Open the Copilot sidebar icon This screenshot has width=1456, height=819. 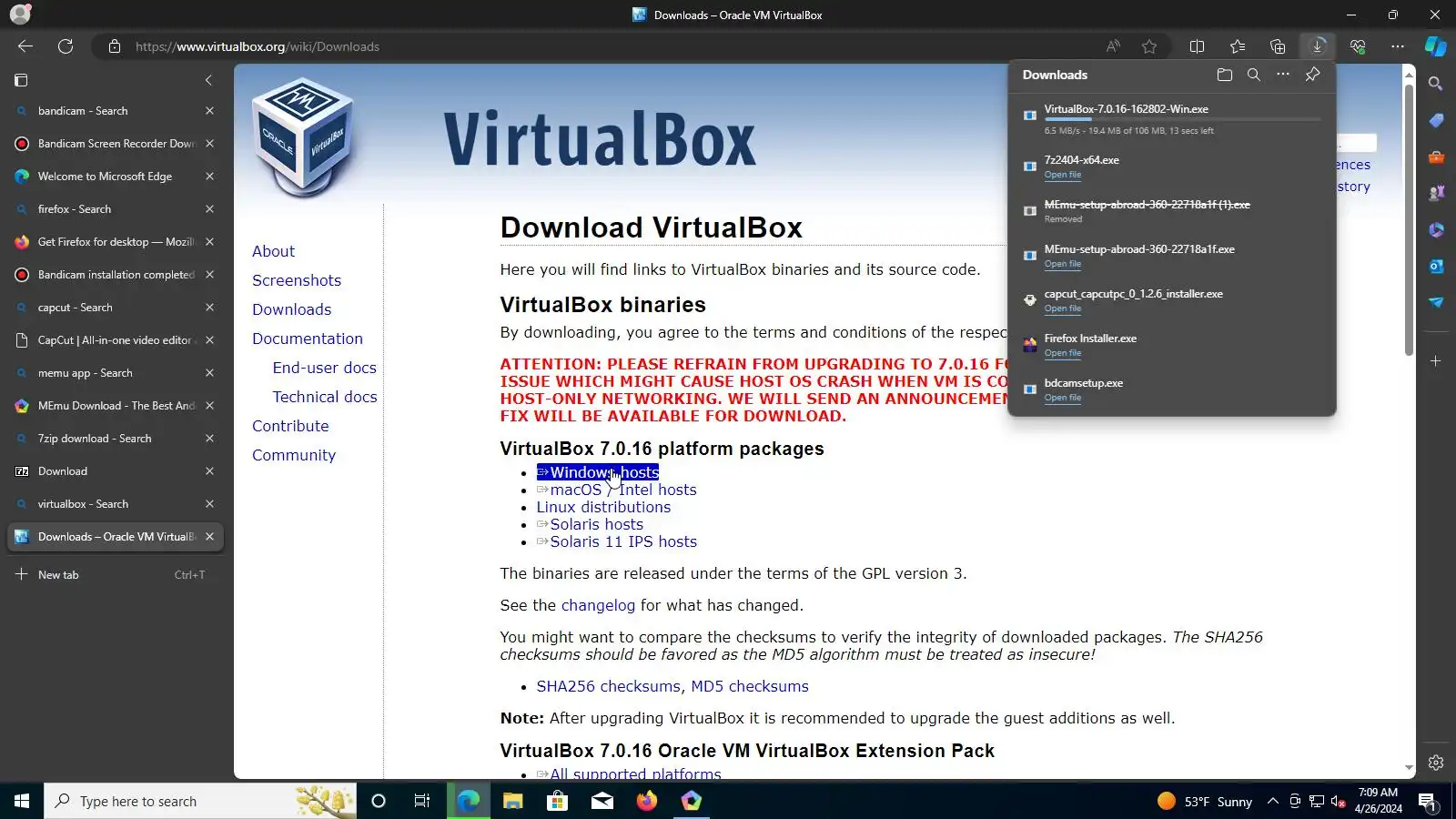(1436, 46)
